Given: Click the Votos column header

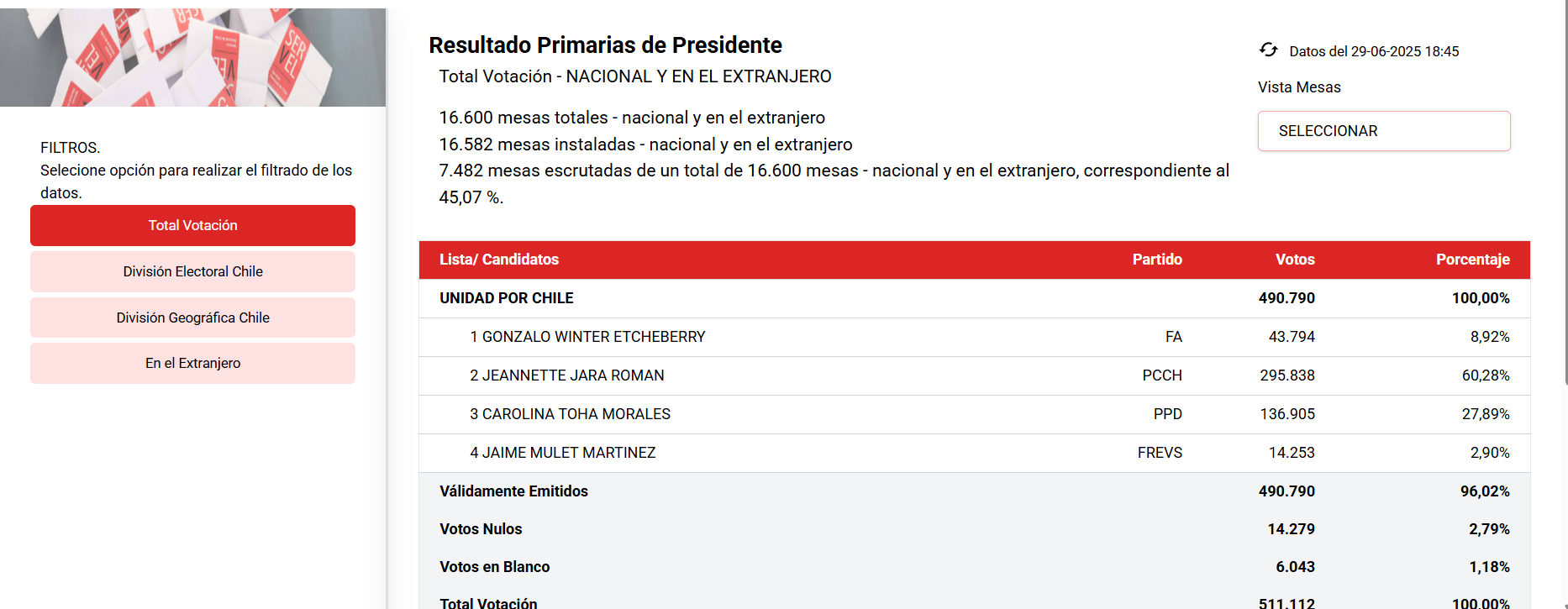Looking at the screenshot, I should tap(1294, 260).
